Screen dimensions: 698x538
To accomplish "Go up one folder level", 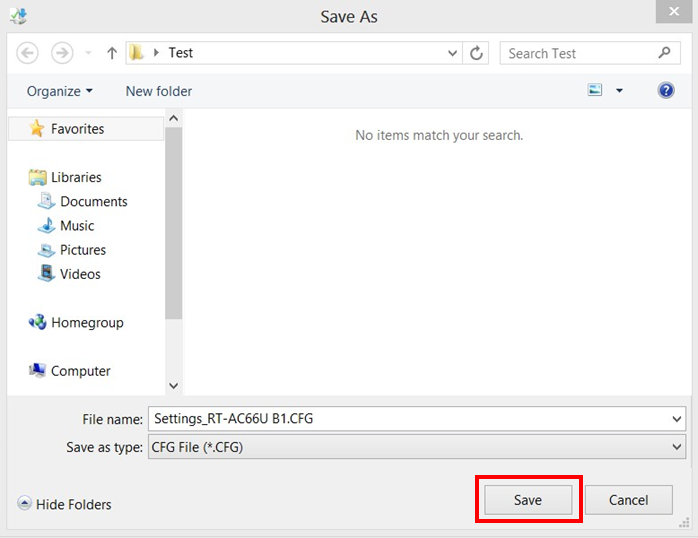I will 112,53.
